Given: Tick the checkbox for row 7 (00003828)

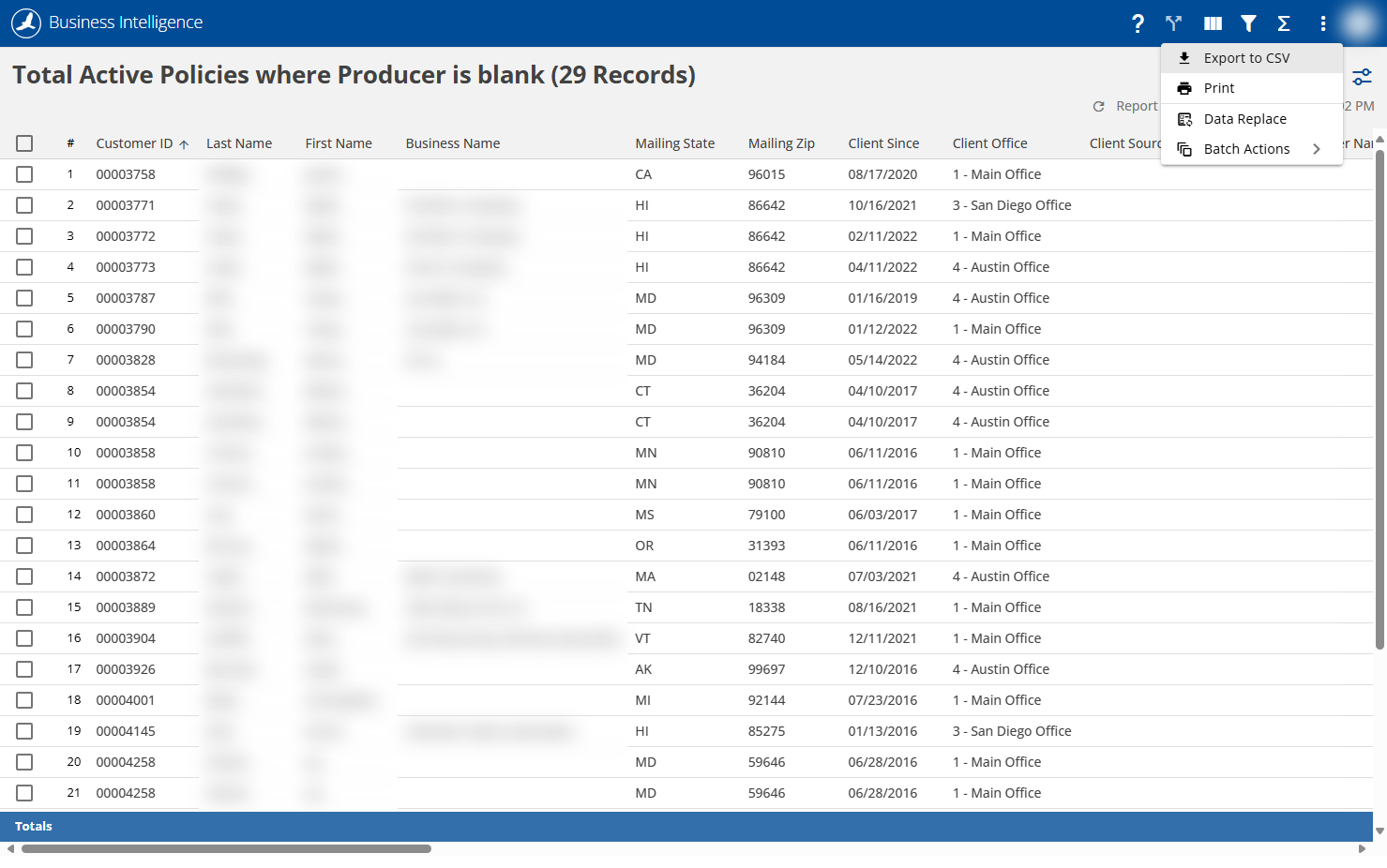Looking at the screenshot, I should click(x=24, y=360).
